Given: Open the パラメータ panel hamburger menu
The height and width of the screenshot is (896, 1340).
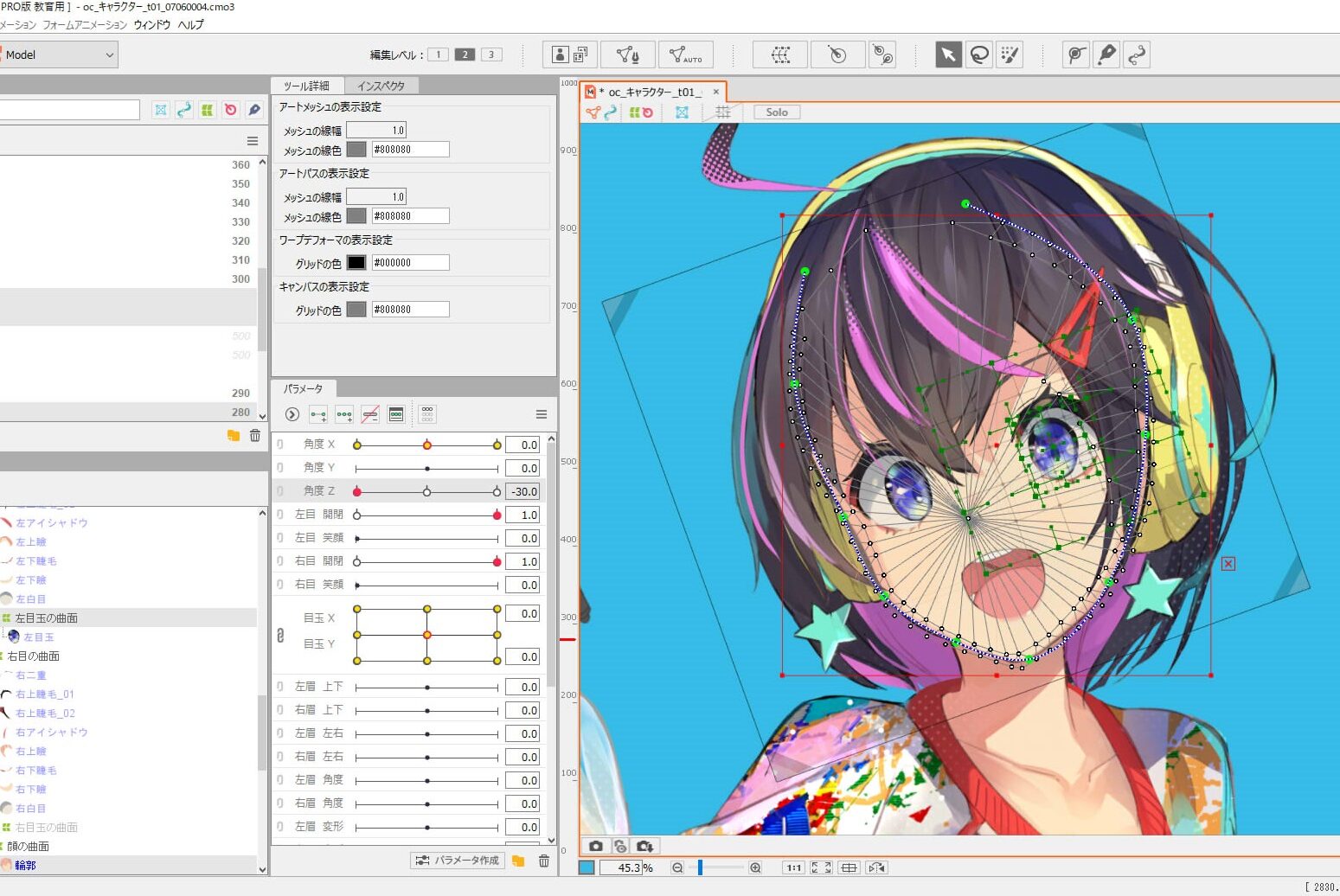Looking at the screenshot, I should [542, 414].
